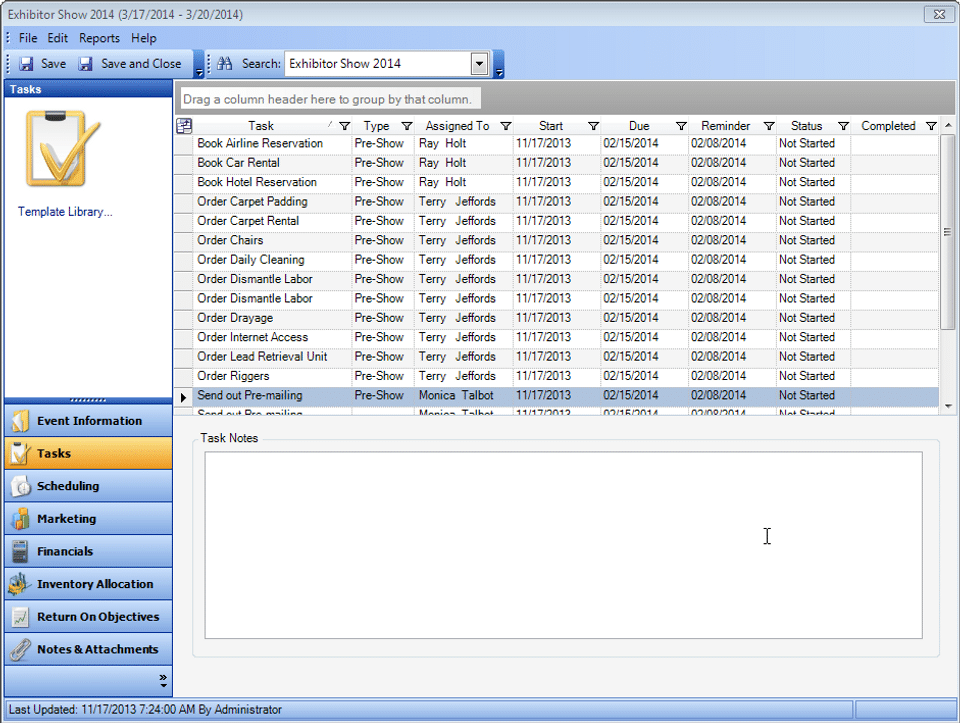
Task: Sort by the Task column header
Action: (261, 126)
